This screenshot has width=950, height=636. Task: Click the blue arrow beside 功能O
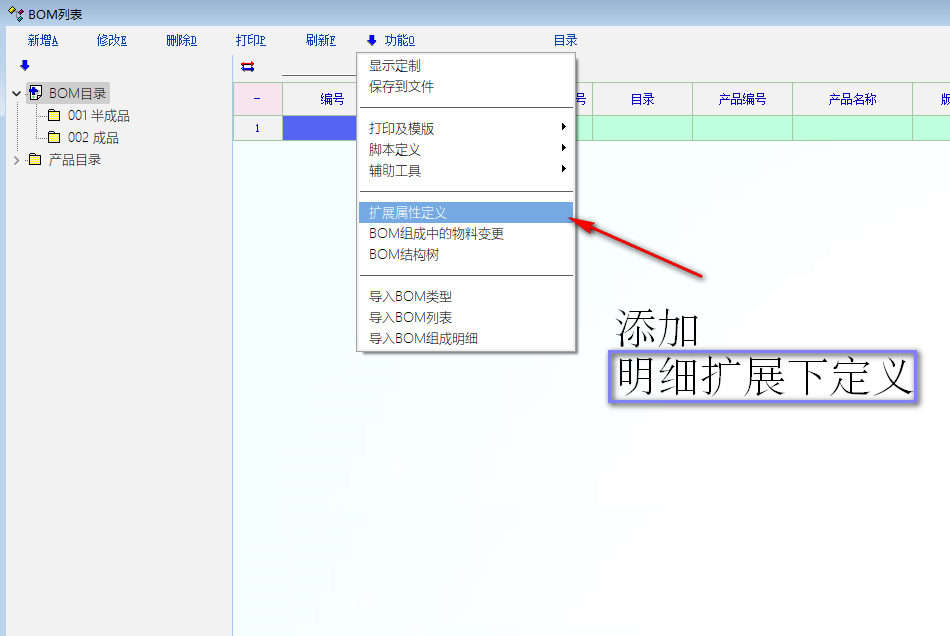point(371,41)
